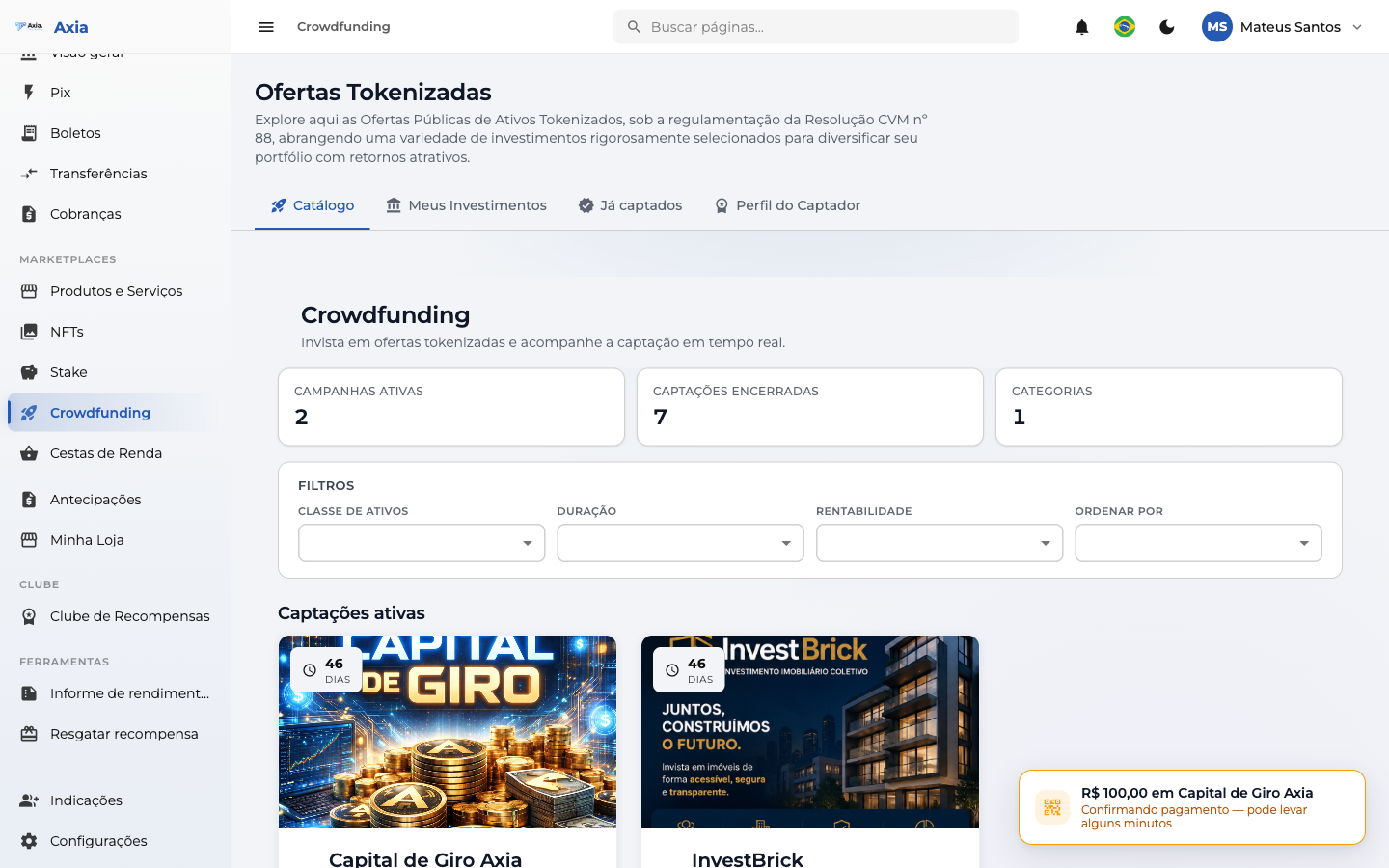1389x868 pixels.
Task: Open the Duração filter dropdown
Action: pyautogui.click(x=680, y=543)
